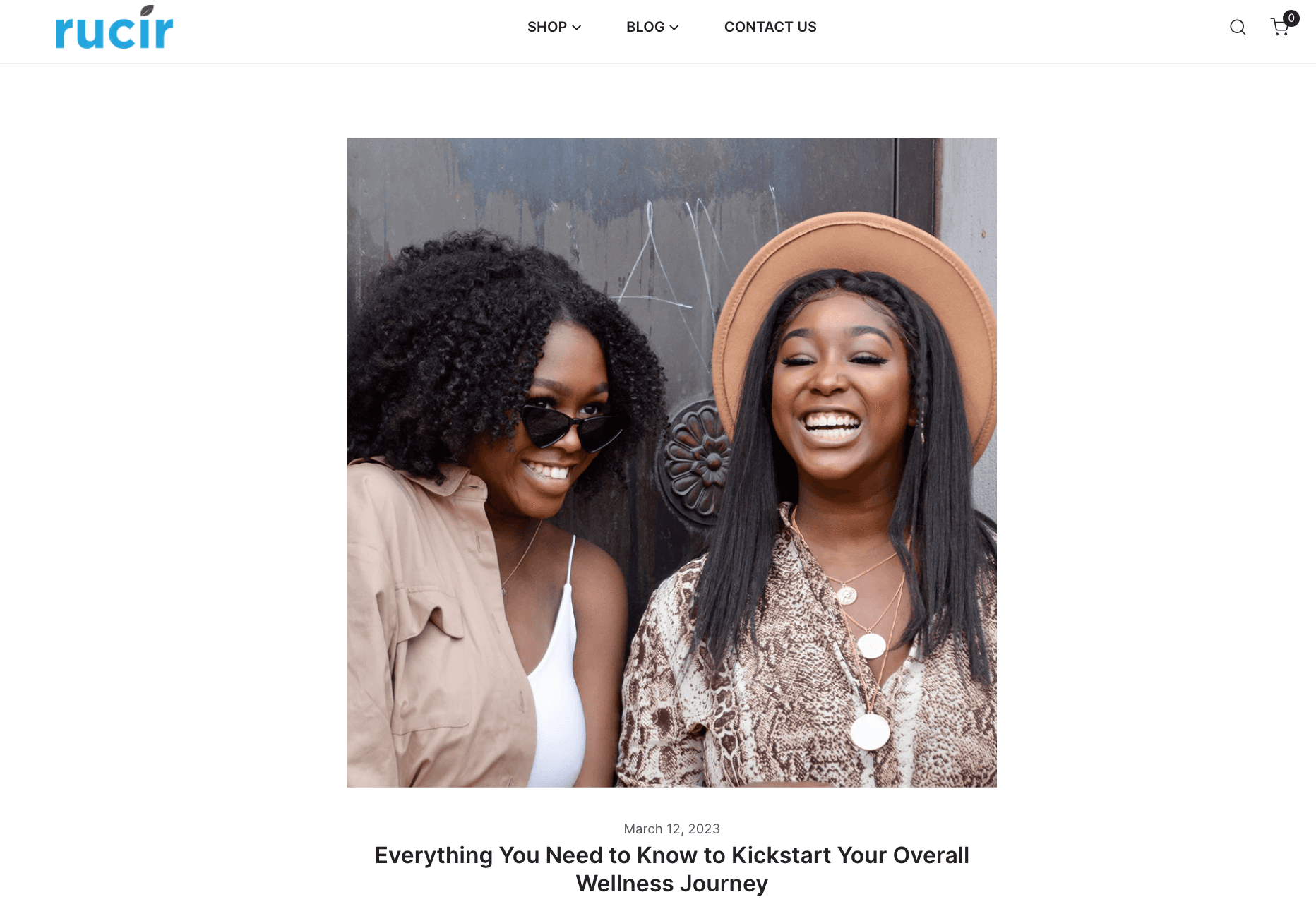The height and width of the screenshot is (909, 1316).
Task: Click the March 12, 2023 post date
Action: 672,829
